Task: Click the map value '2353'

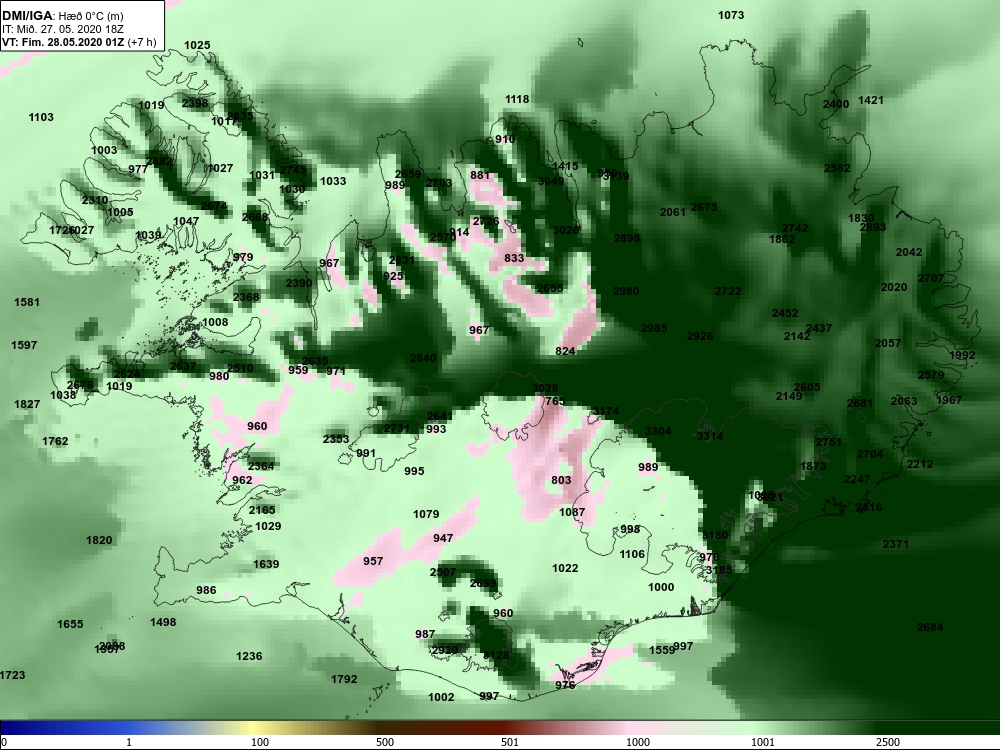Action: (x=335, y=439)
